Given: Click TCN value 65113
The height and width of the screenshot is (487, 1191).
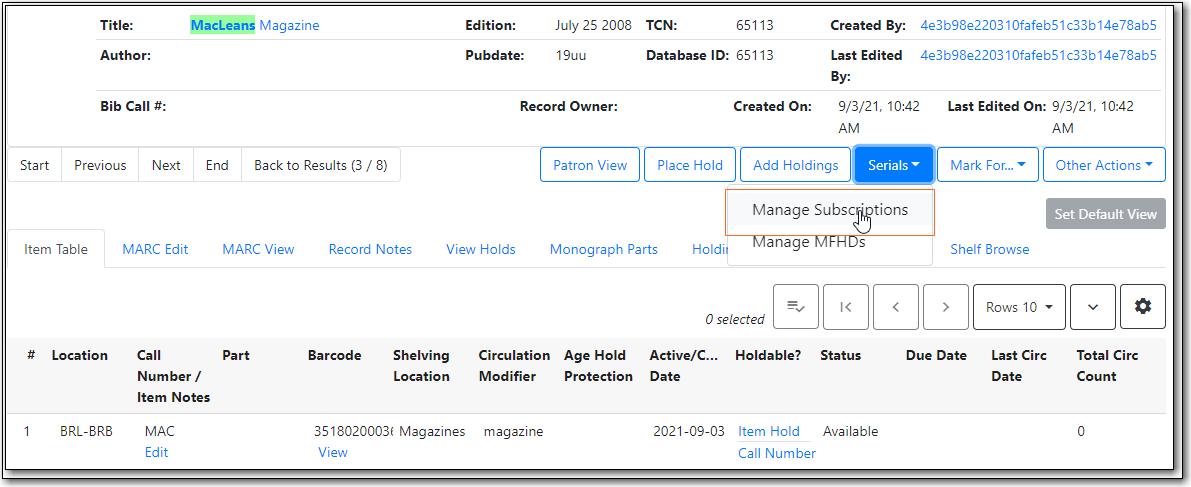Looking at the screenshot, I should (x=755, y=26).
